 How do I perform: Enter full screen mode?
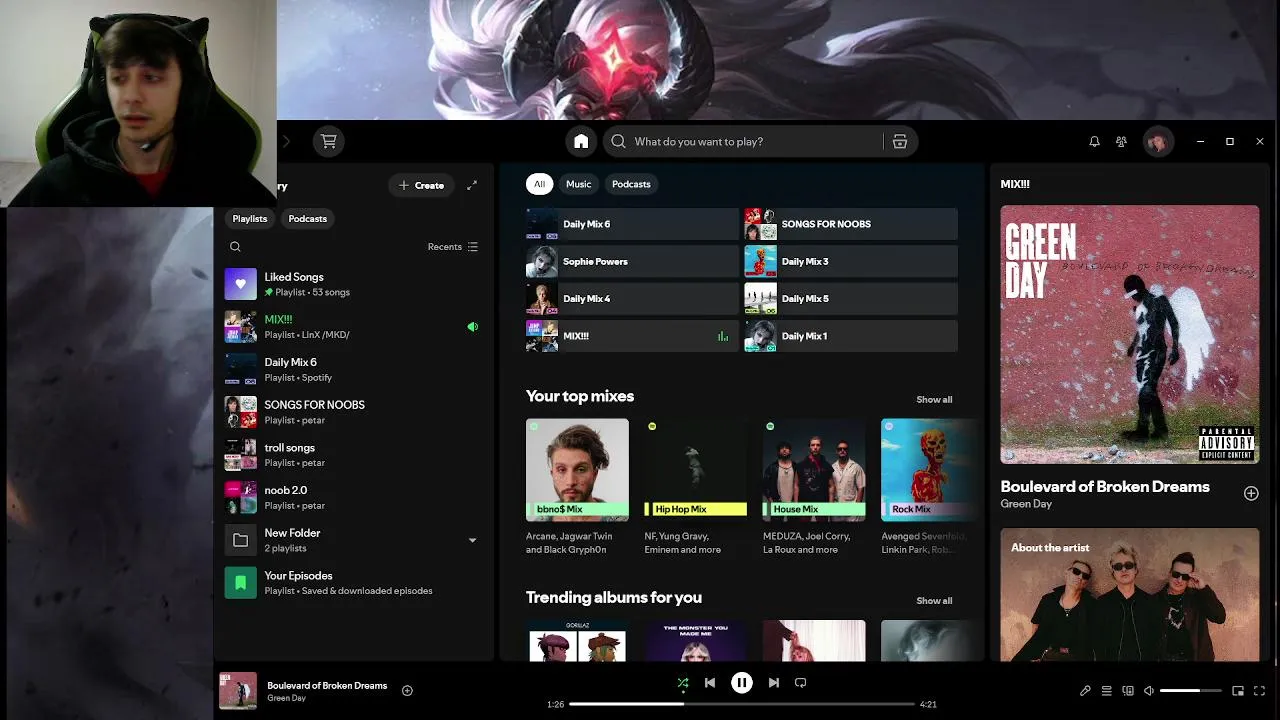[1259, 691]
